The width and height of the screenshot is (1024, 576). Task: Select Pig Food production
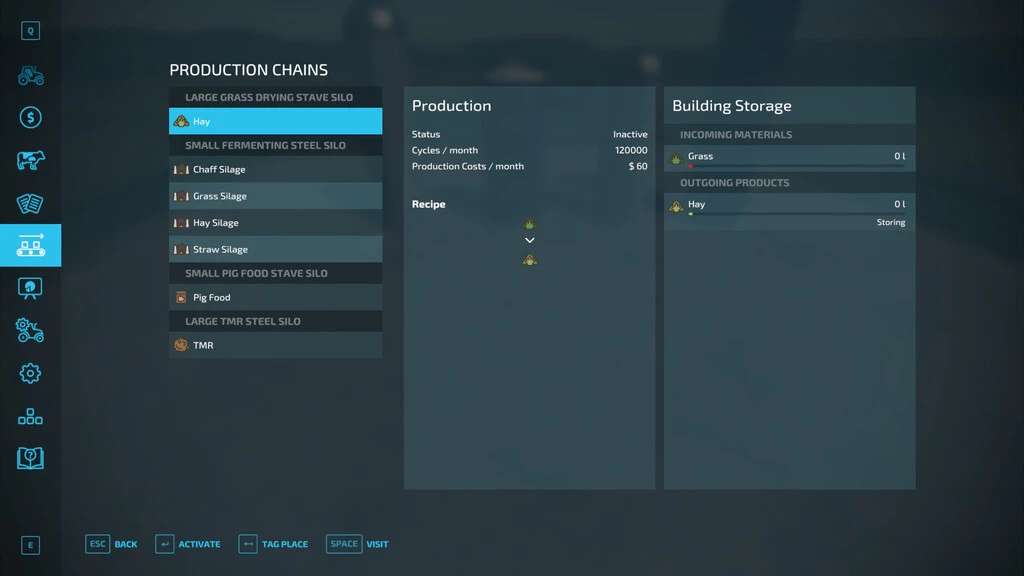(x=275, y=297)
